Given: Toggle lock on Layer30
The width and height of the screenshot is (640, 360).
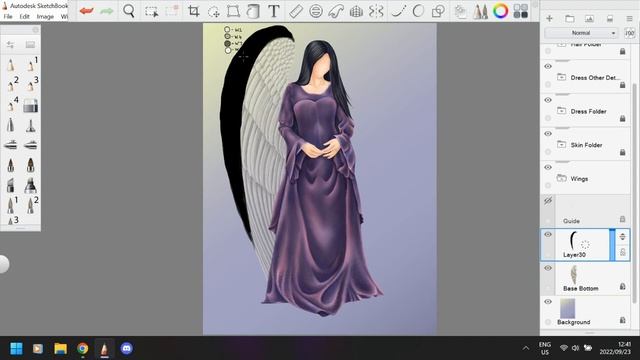Looking at the screenshot, I should [x=622, y=252].
